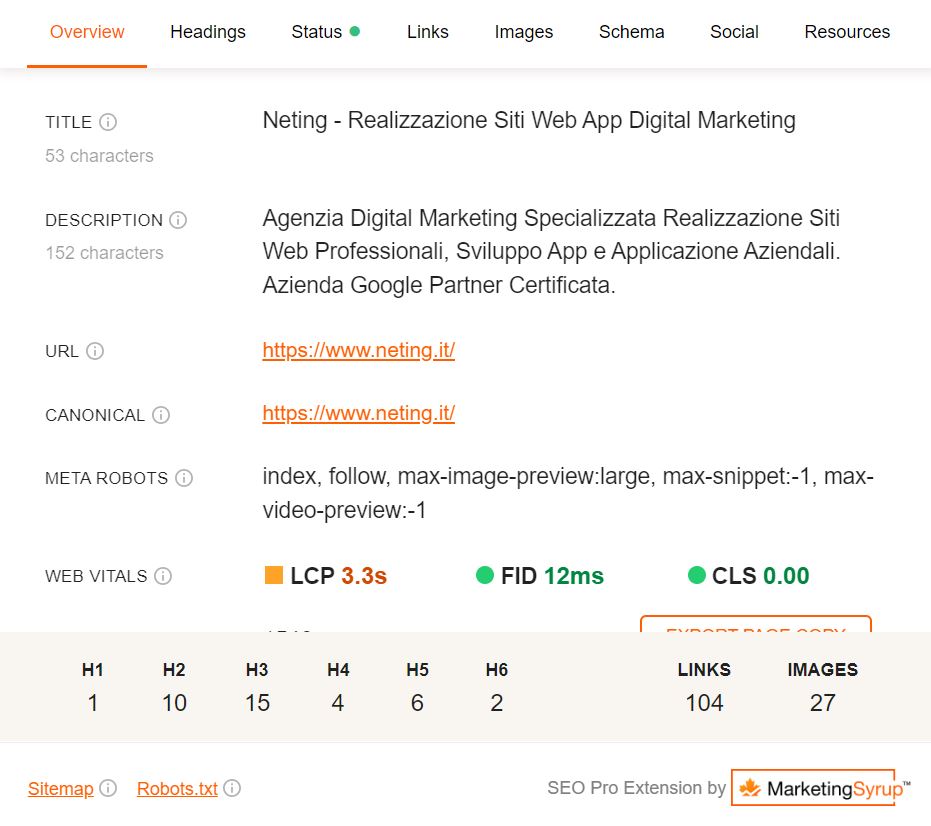Click the page title text 'Neting - Realizzazione Siti'
The height and width of the screenshot is (826, 931).
pos(394,120)
